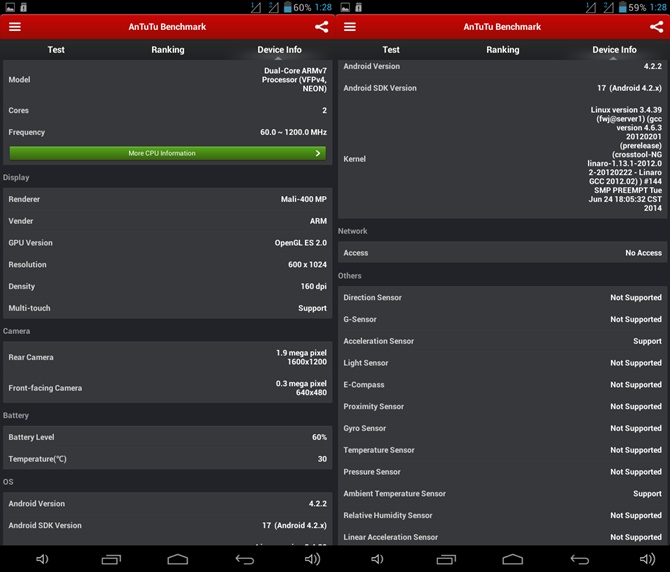Tap the G-Sensor row
The width and height of the screenshot is (670, 572).
pyautogui.click(x=502, y=319)
